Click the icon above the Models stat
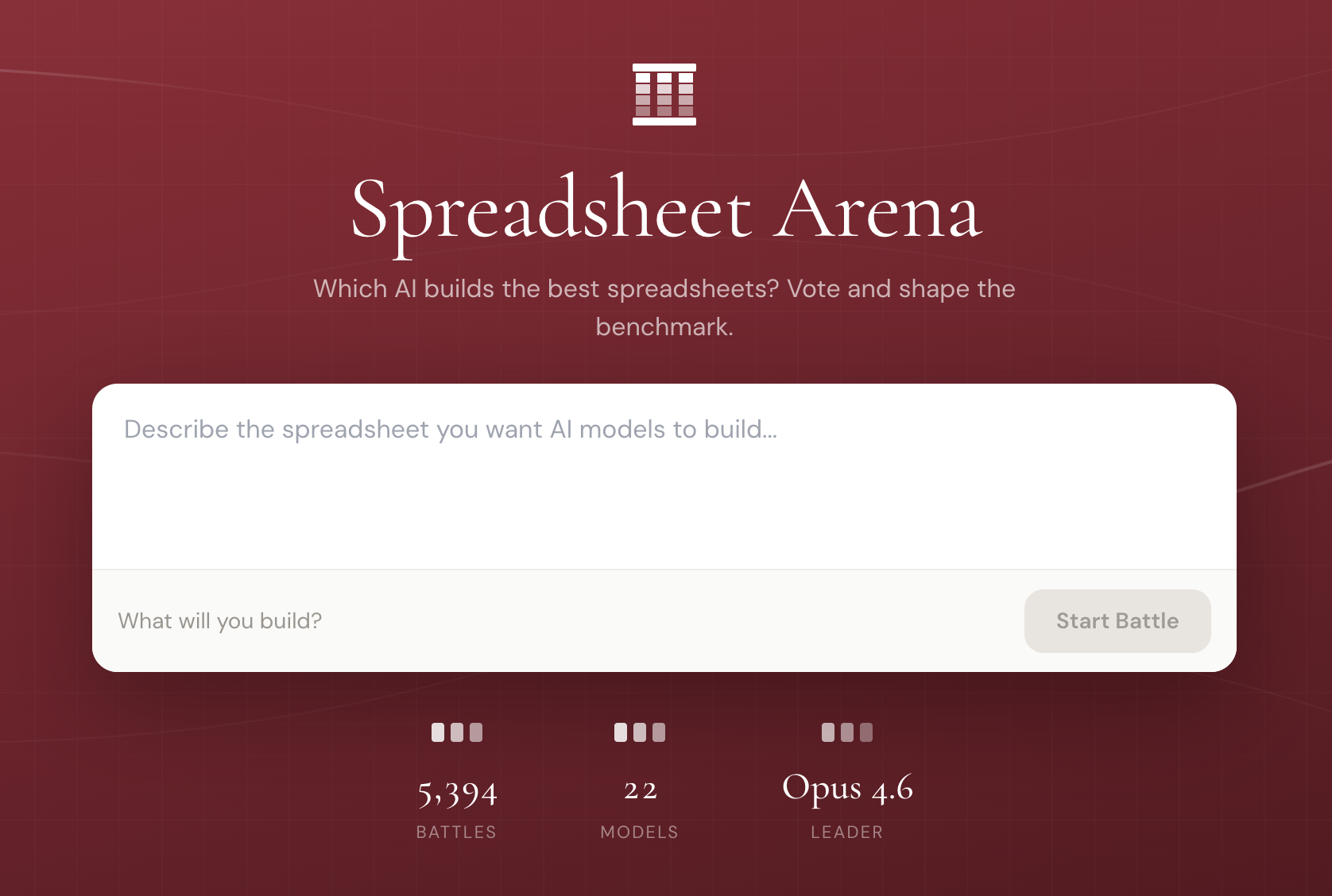The image size is (1332, 896). [640, 732]
